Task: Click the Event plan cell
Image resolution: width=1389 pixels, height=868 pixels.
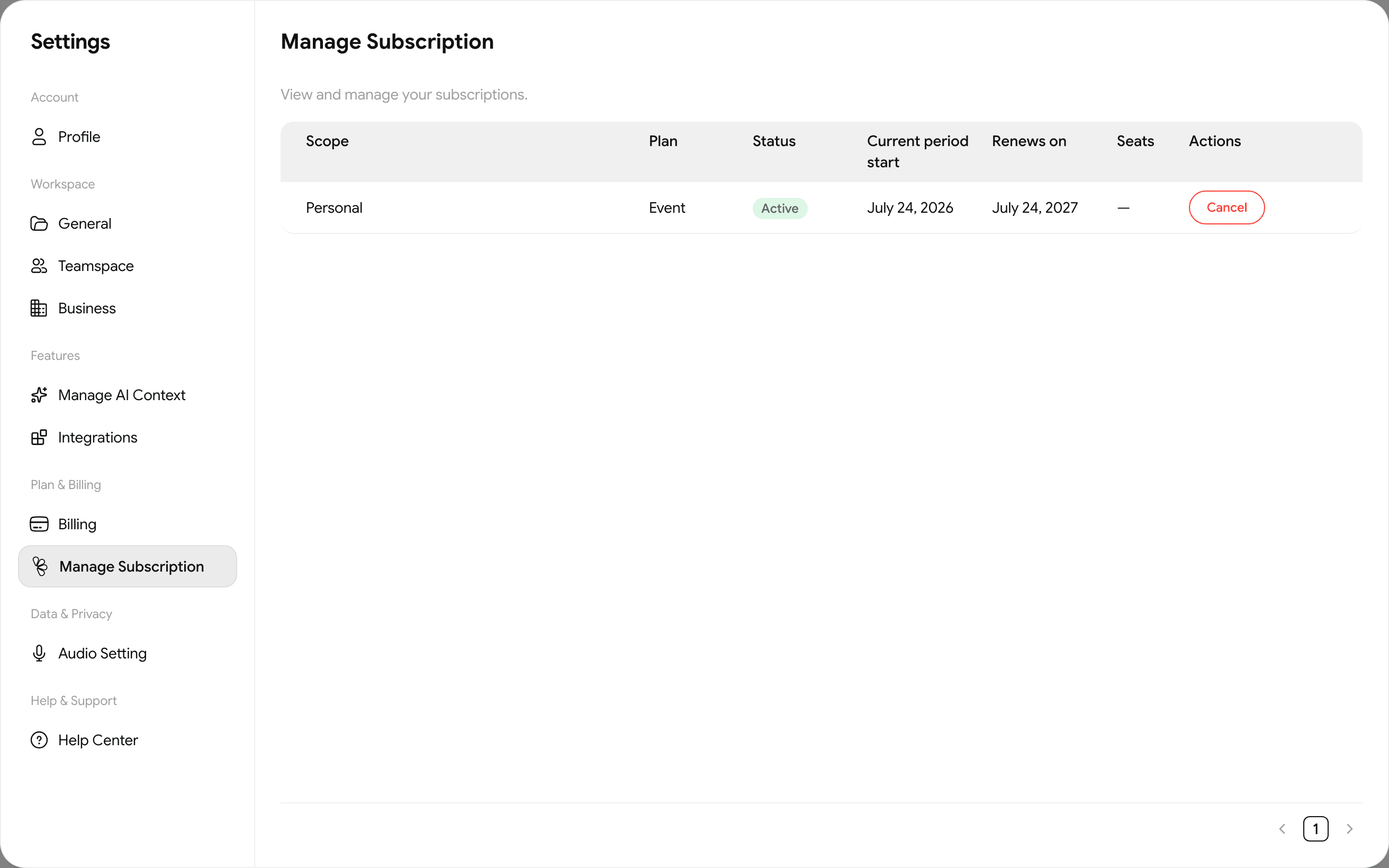Action: (667, 208)
